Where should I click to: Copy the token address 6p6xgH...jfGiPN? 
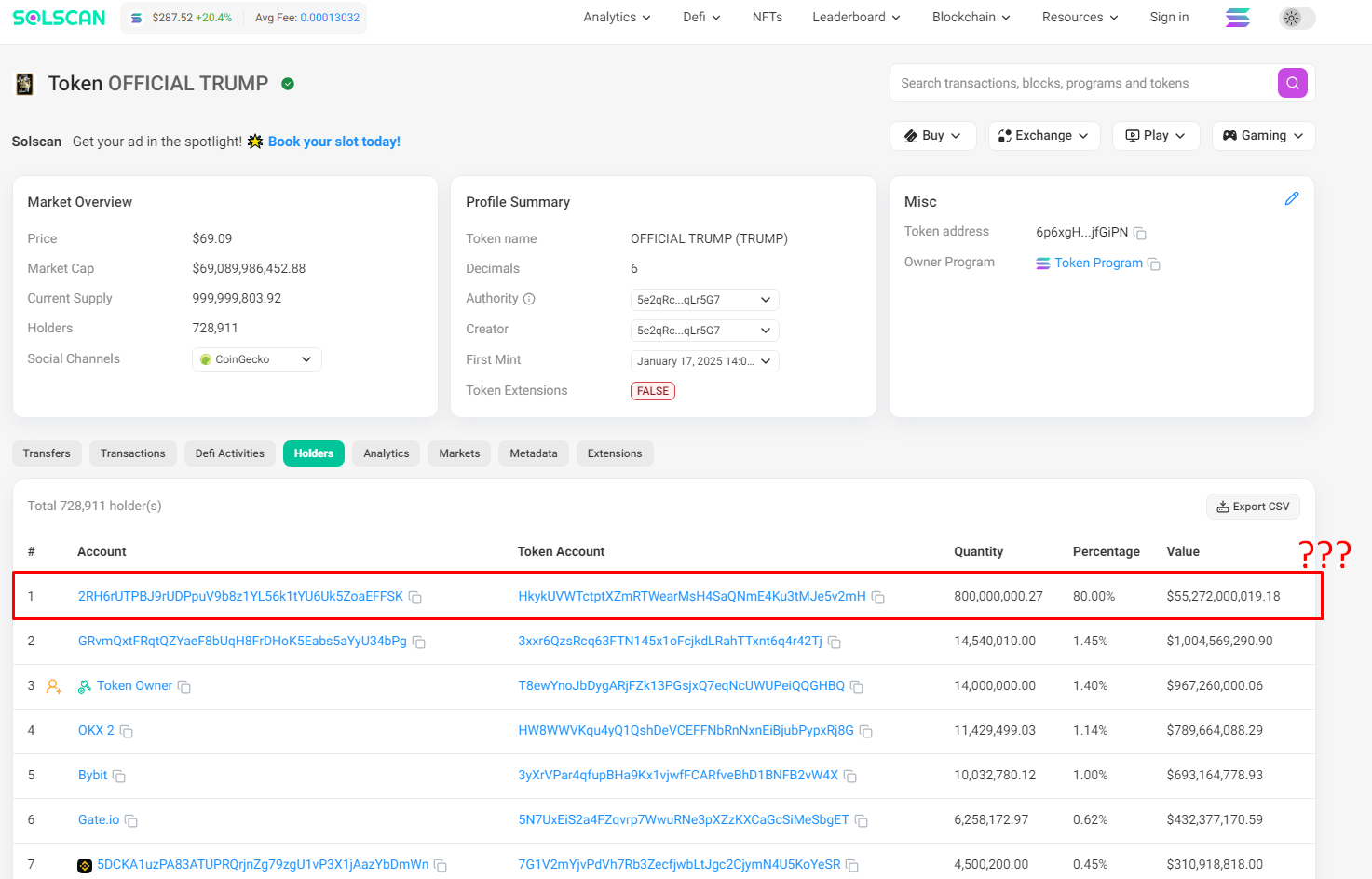(x=1139, y=233)
